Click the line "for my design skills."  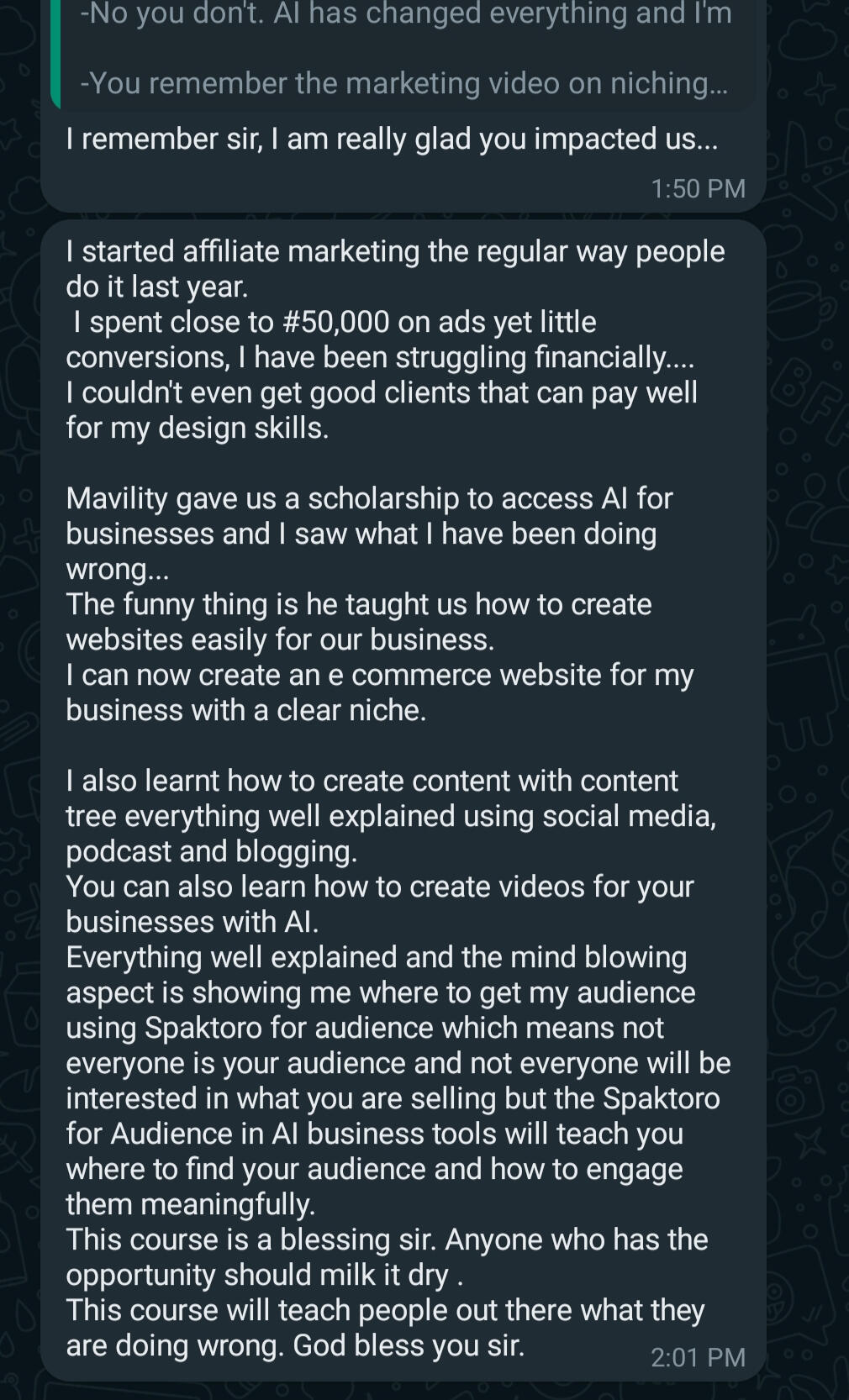(197, 428)
